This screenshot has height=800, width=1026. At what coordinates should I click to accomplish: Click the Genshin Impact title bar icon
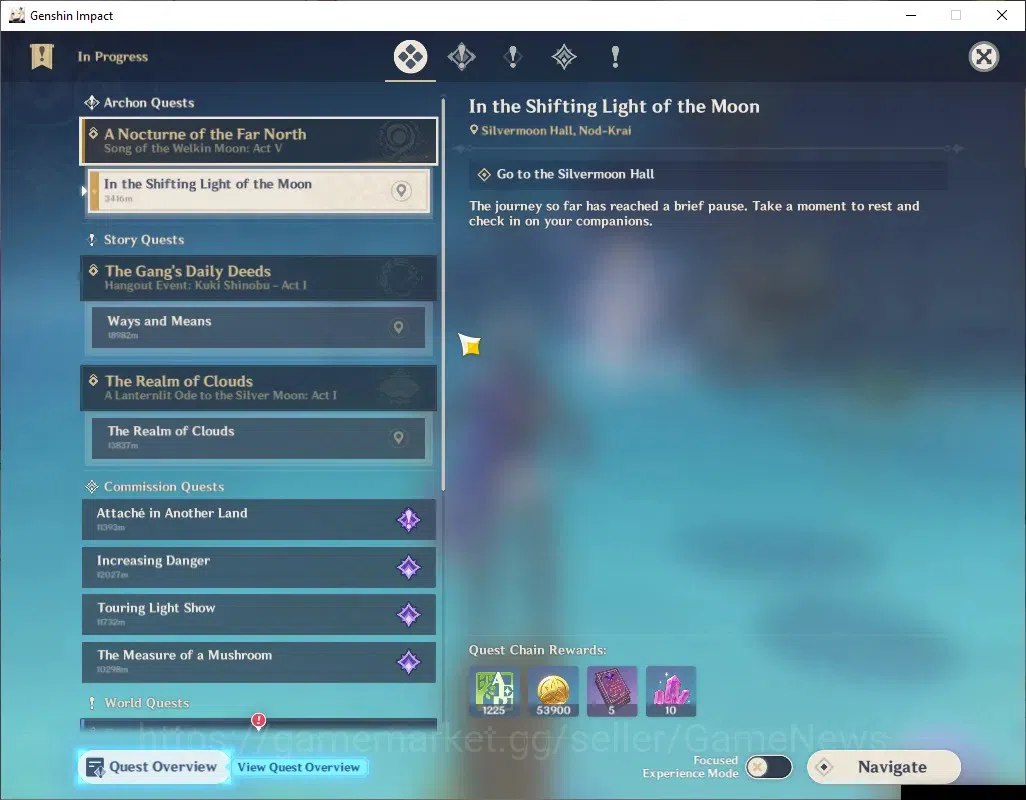17,15
